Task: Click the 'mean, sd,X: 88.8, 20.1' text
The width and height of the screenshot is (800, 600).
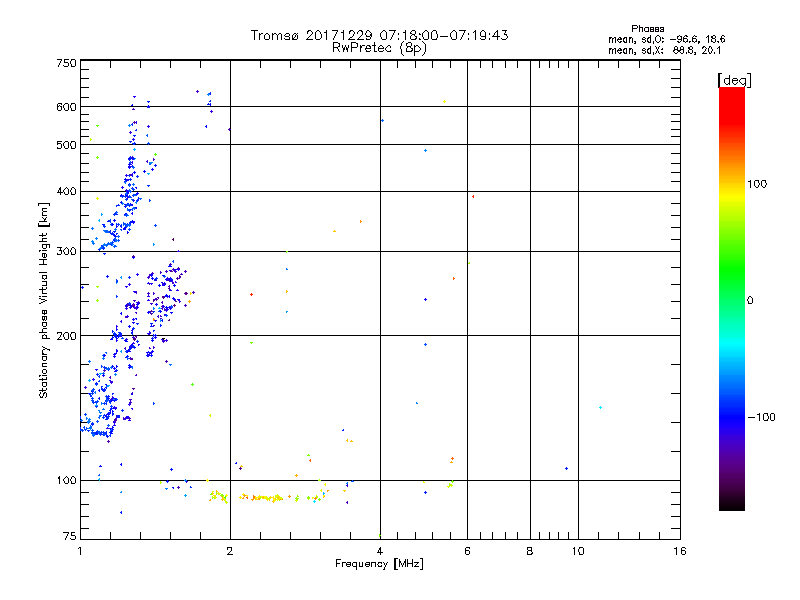Action: click(x=664, y=50)
